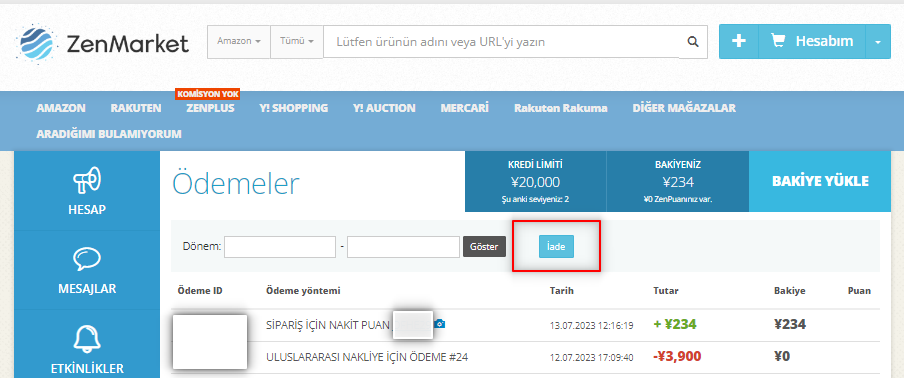The width and height of the screenshot is (904, 378).
Task: Expand the Hesabım dropdown arrow
Action: click(878, 41)
